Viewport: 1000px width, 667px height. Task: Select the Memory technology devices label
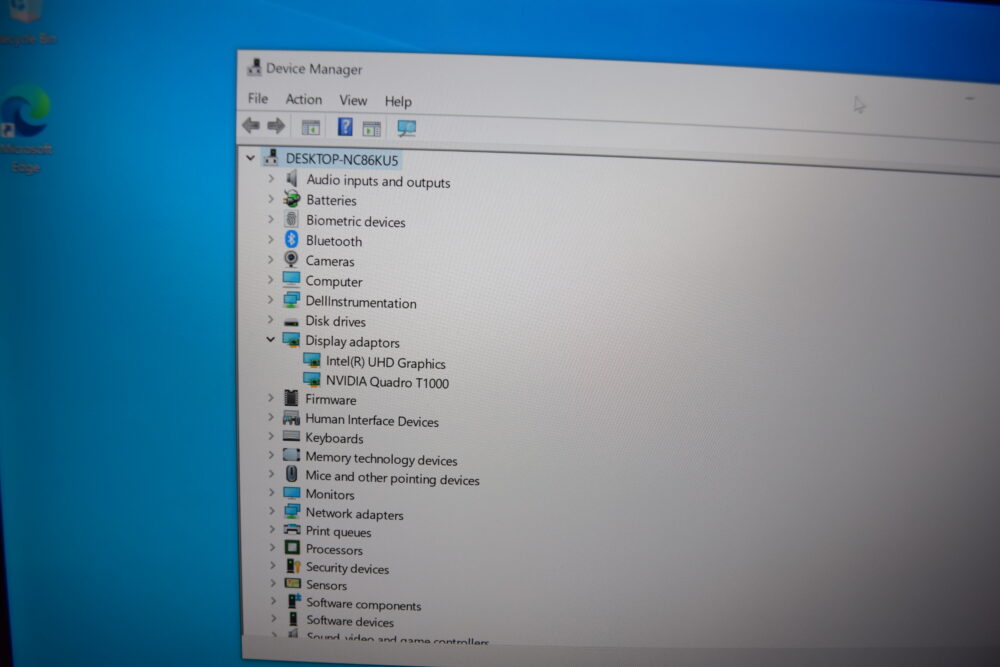click(x=381, y=459)
